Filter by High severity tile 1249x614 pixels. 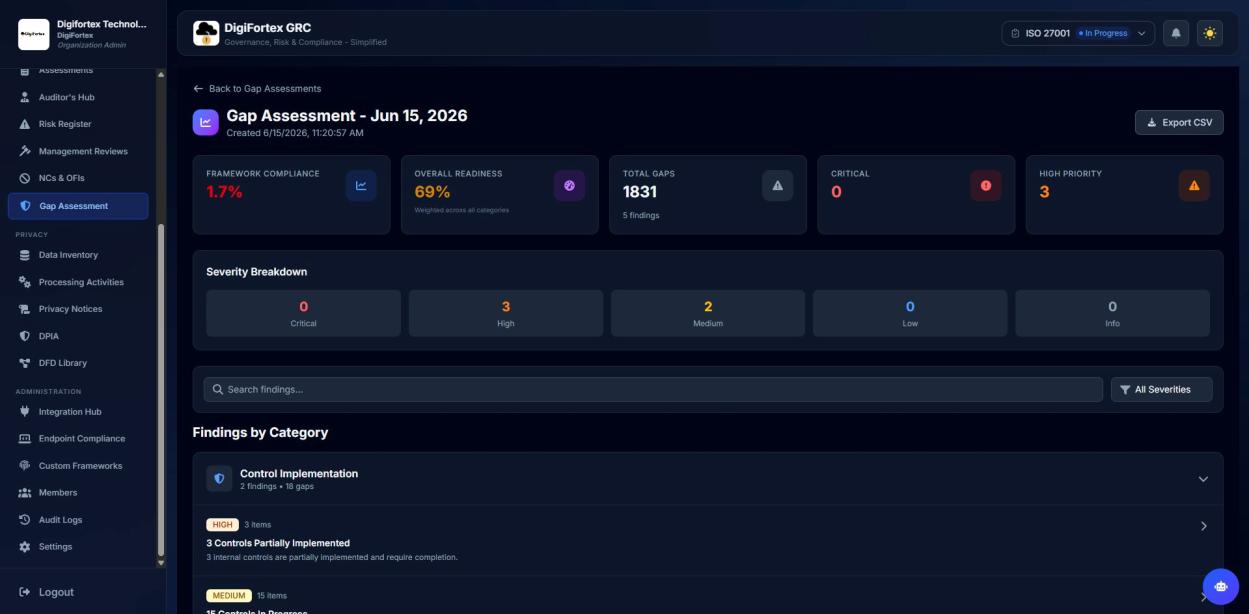click(x=506, y=313)
